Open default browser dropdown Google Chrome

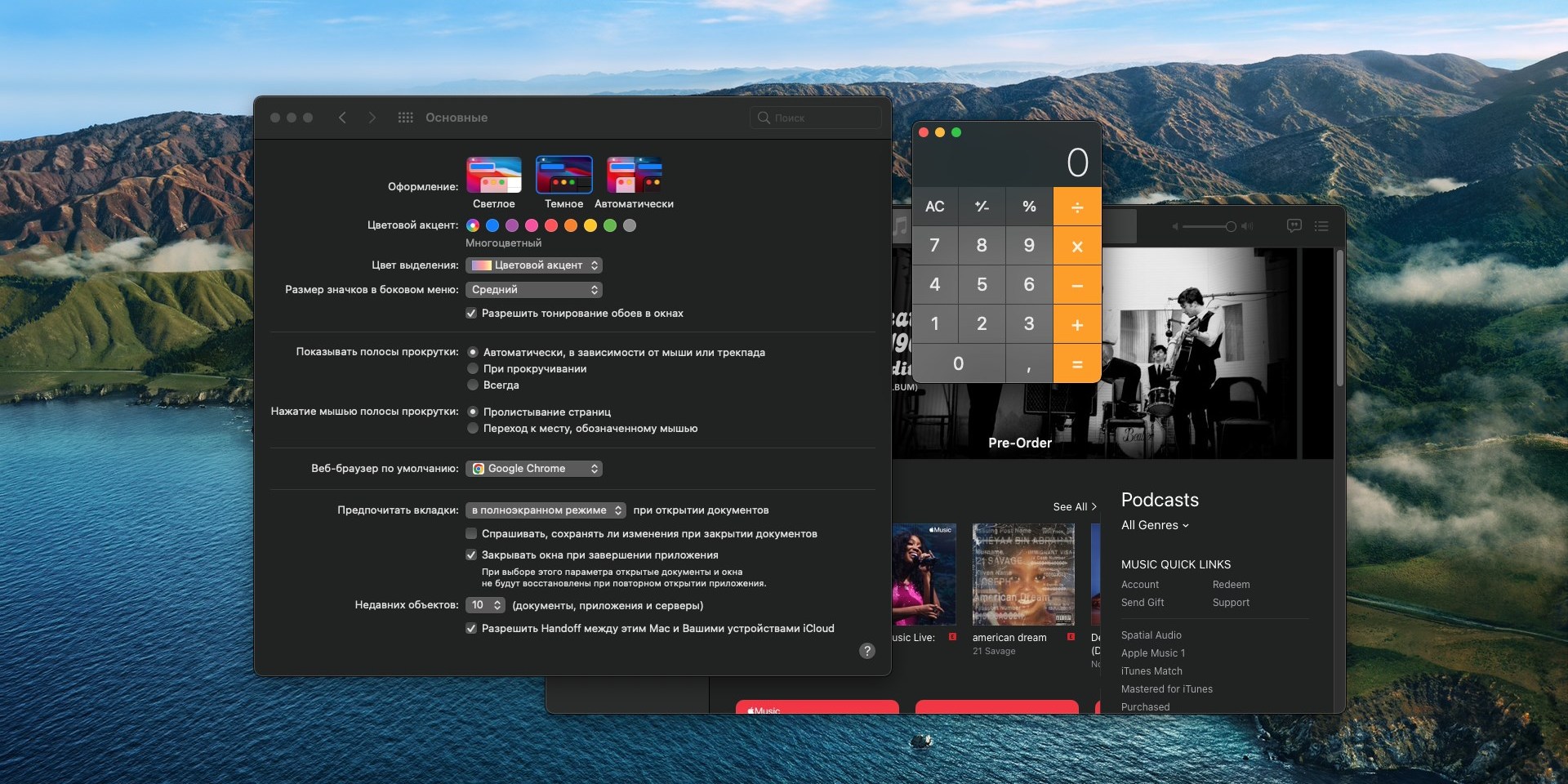[534, 469]
